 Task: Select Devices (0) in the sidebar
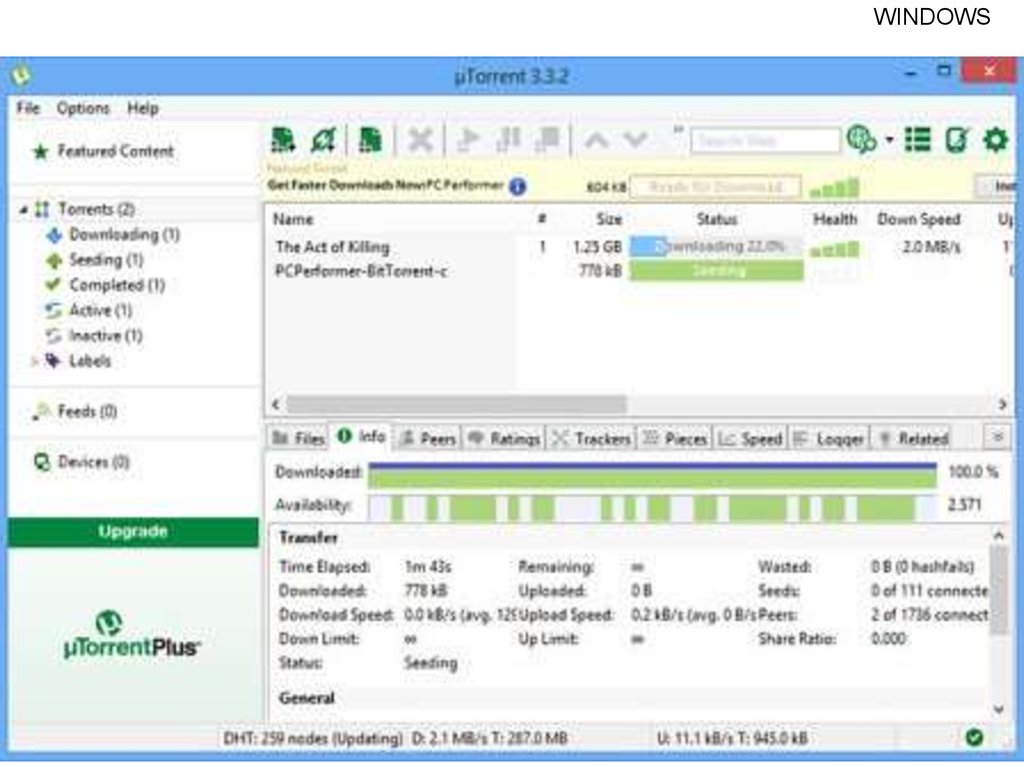pyautogui.click(x=93, y=463)
